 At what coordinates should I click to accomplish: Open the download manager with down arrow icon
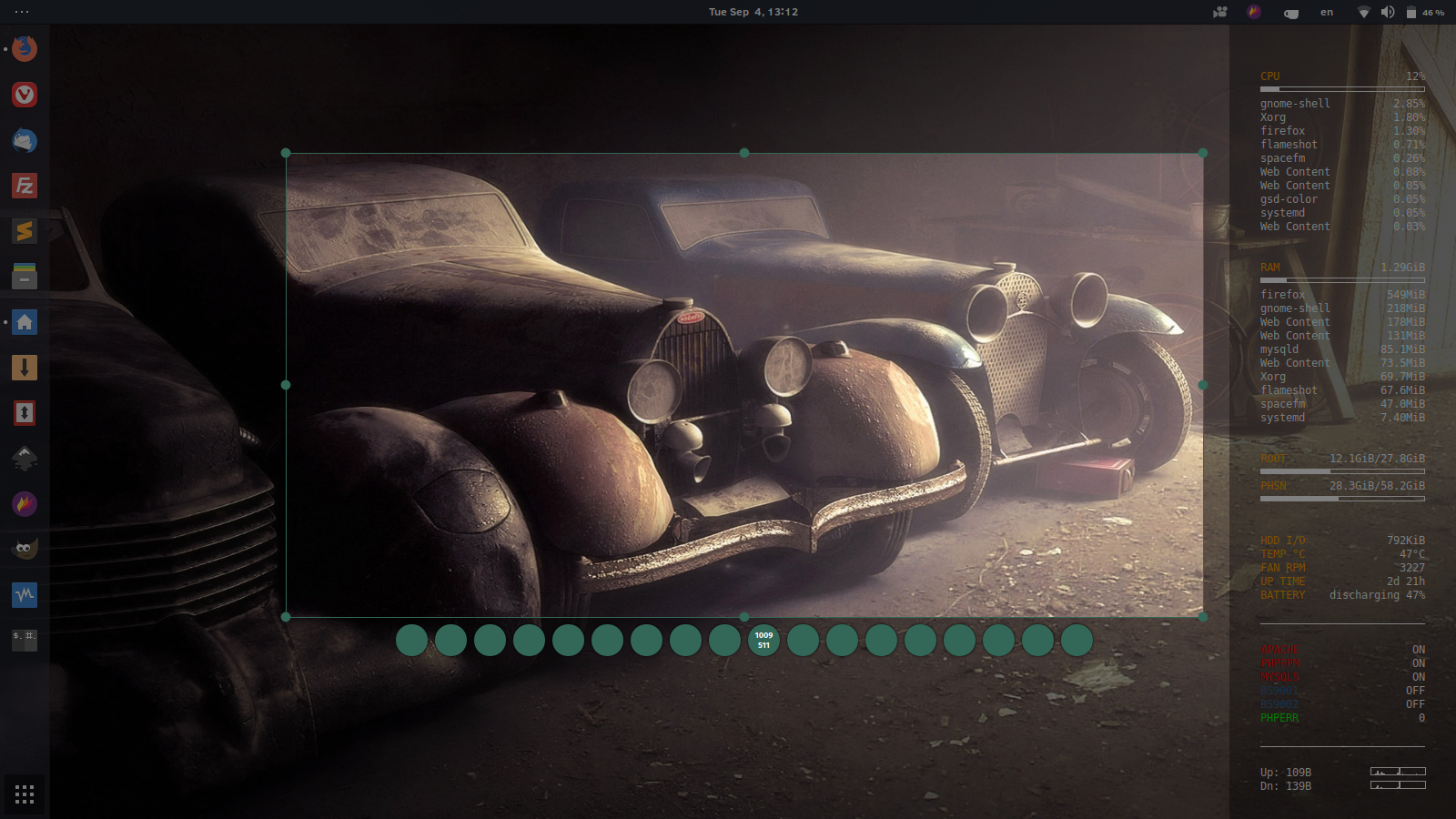25,368
